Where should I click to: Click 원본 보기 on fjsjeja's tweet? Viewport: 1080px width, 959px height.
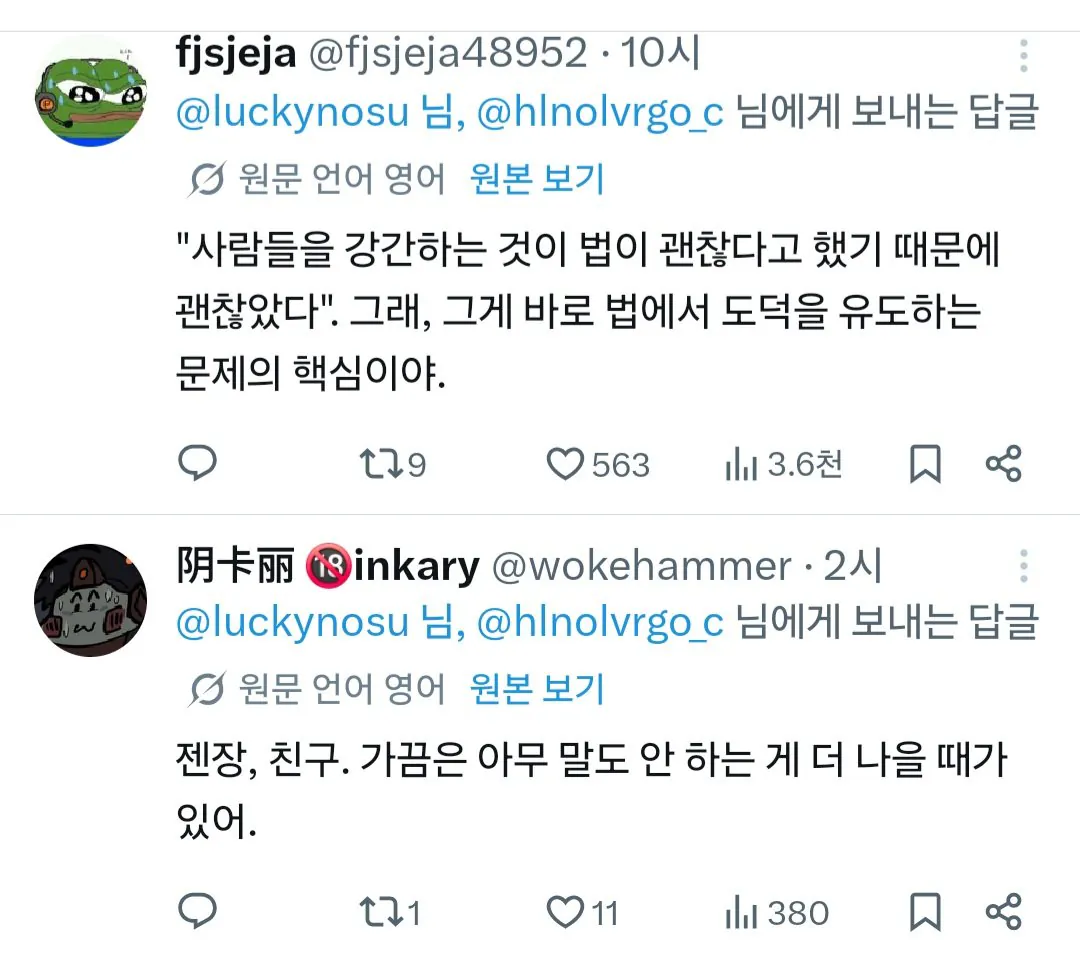pyautogui.click(x=537, y=179)
